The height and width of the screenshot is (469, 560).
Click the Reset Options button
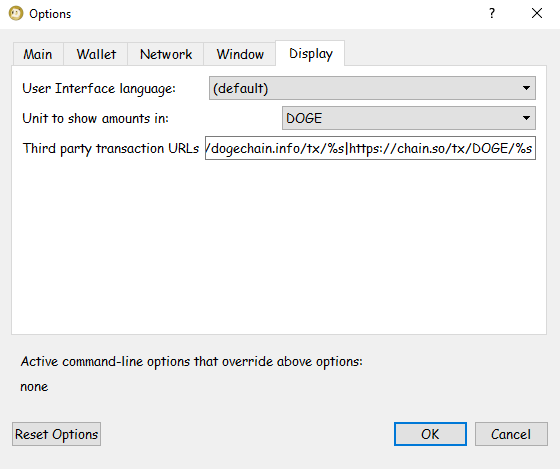[x=56, y=434]
